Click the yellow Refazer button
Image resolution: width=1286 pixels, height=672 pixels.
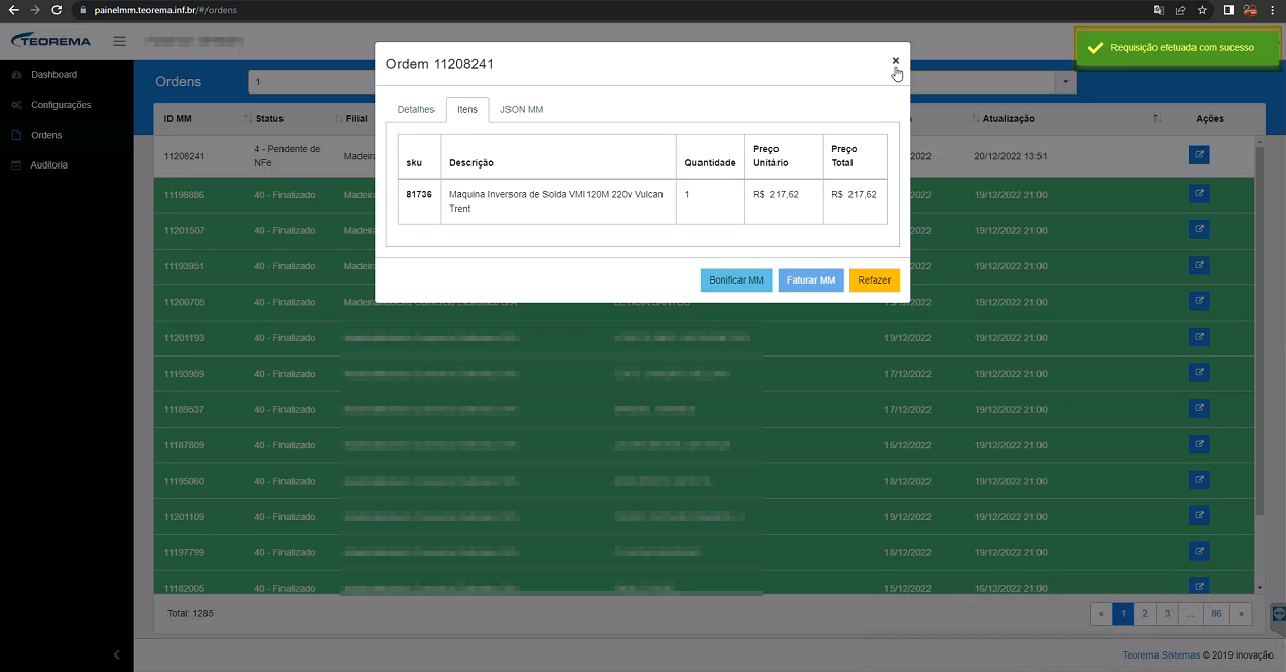(874, 281)
